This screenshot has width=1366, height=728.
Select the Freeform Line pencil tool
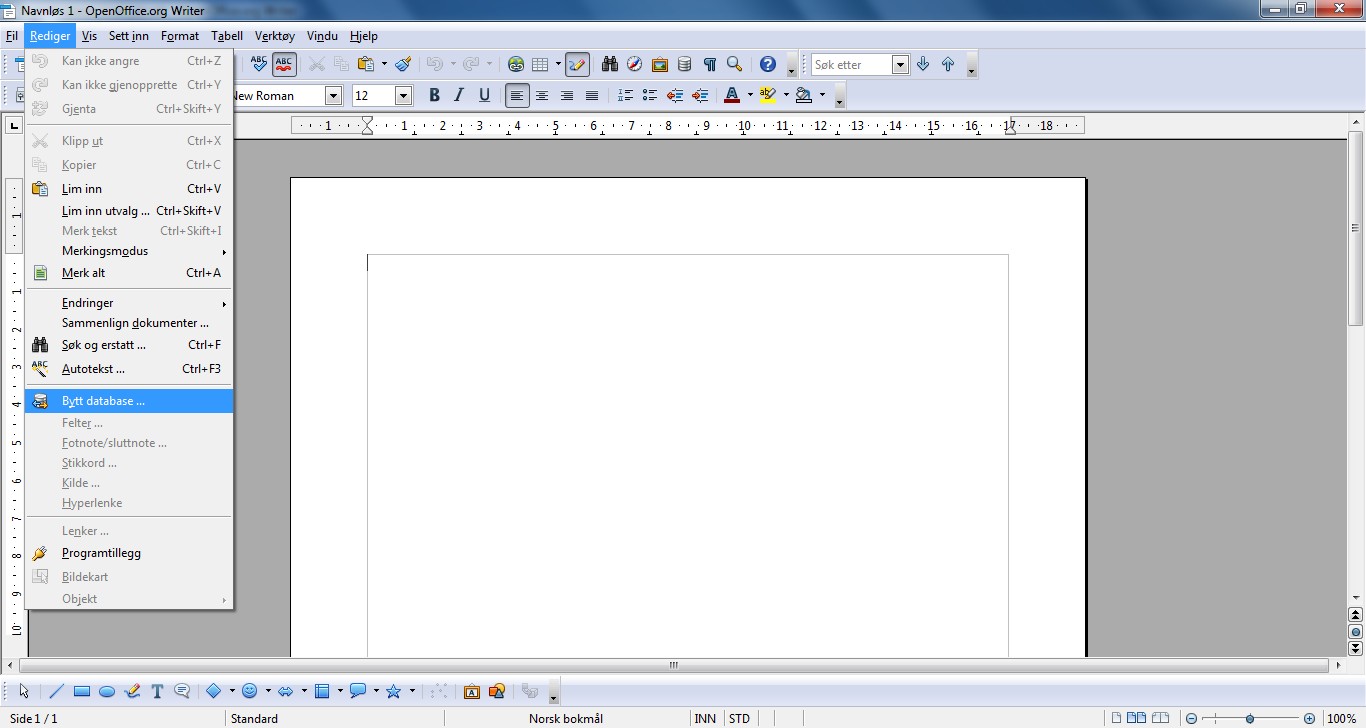point(132,691)
